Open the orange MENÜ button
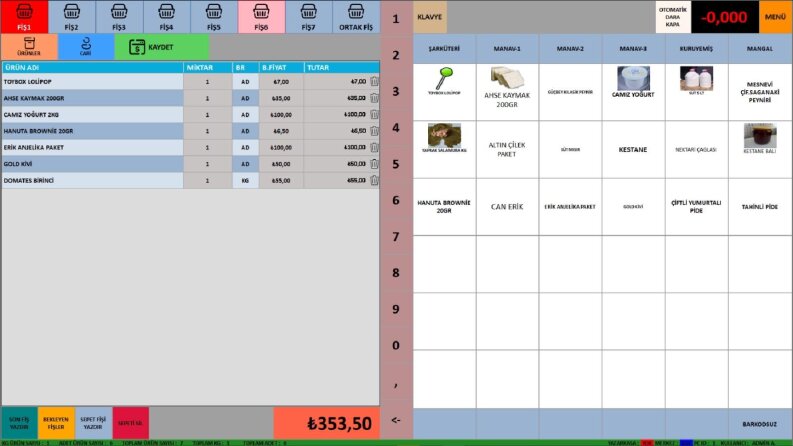This screenshot has height=446, width=793. coord(775,17)
